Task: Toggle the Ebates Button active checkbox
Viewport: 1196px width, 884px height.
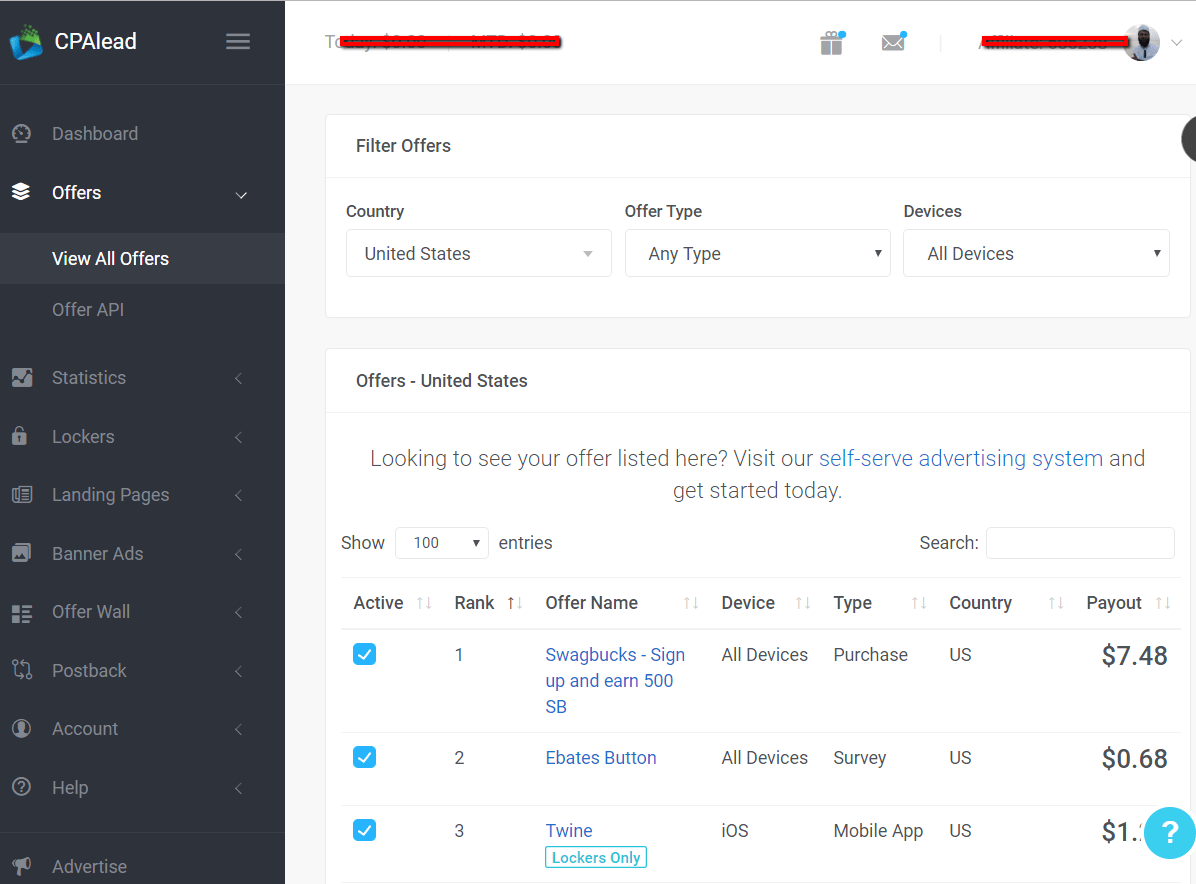Action: coord(365,757)
